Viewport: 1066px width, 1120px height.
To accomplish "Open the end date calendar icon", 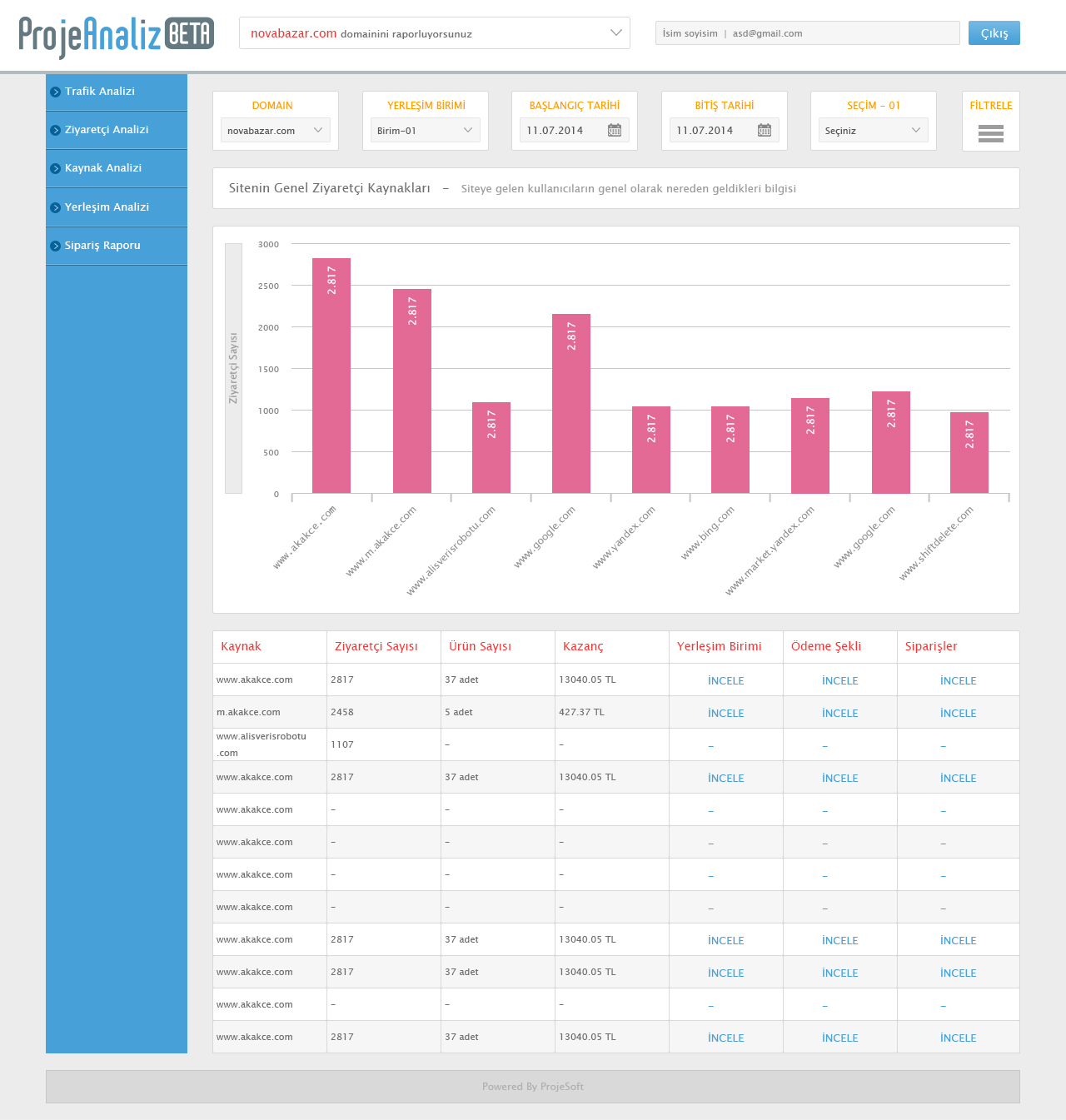I will click(765, 130).
